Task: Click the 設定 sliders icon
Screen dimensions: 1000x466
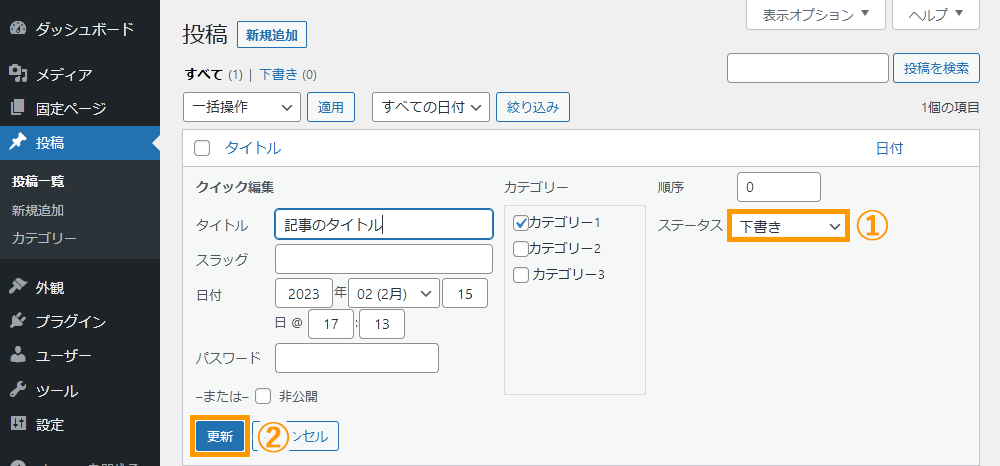Action: 18,424
